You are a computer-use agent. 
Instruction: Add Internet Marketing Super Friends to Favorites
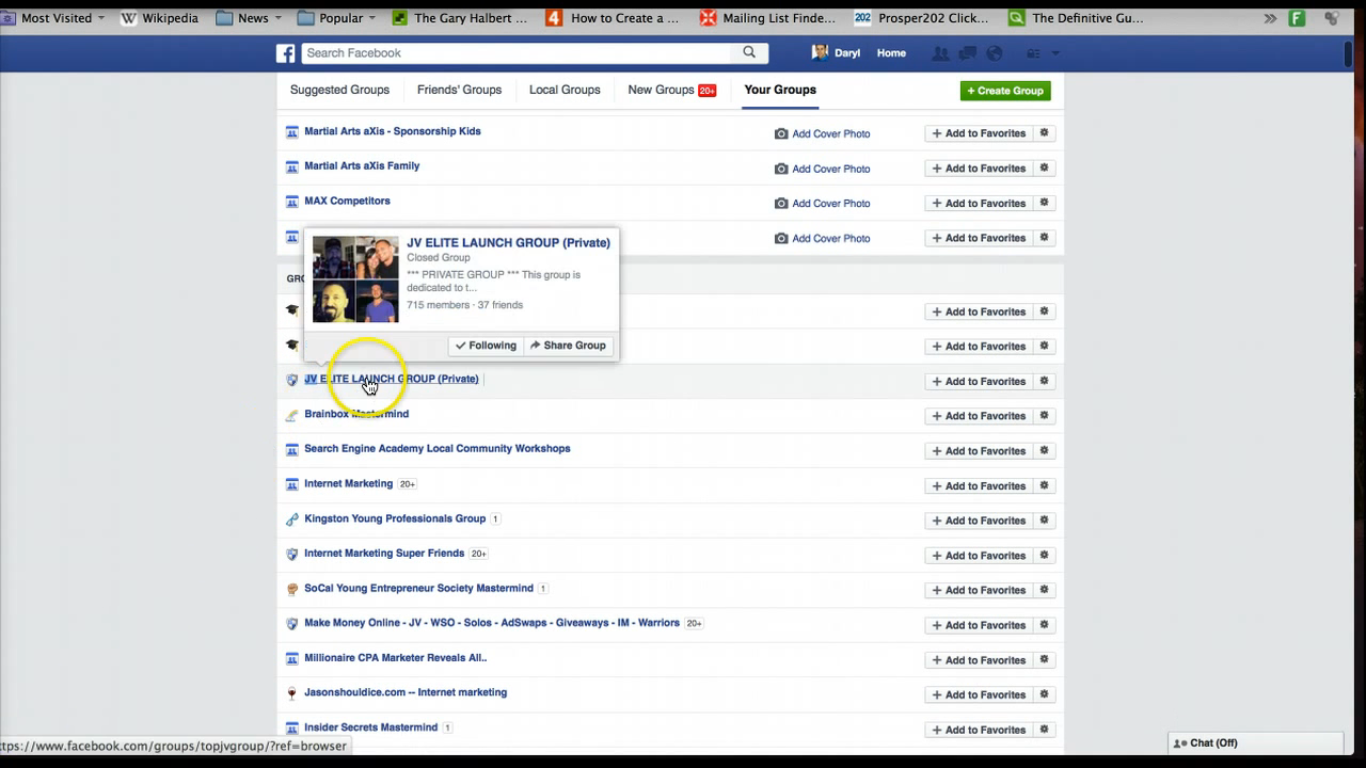979,555
